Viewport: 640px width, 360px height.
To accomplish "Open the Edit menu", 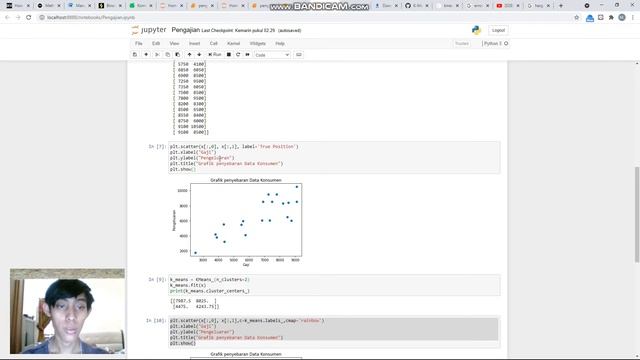I will tap(156, 43).
